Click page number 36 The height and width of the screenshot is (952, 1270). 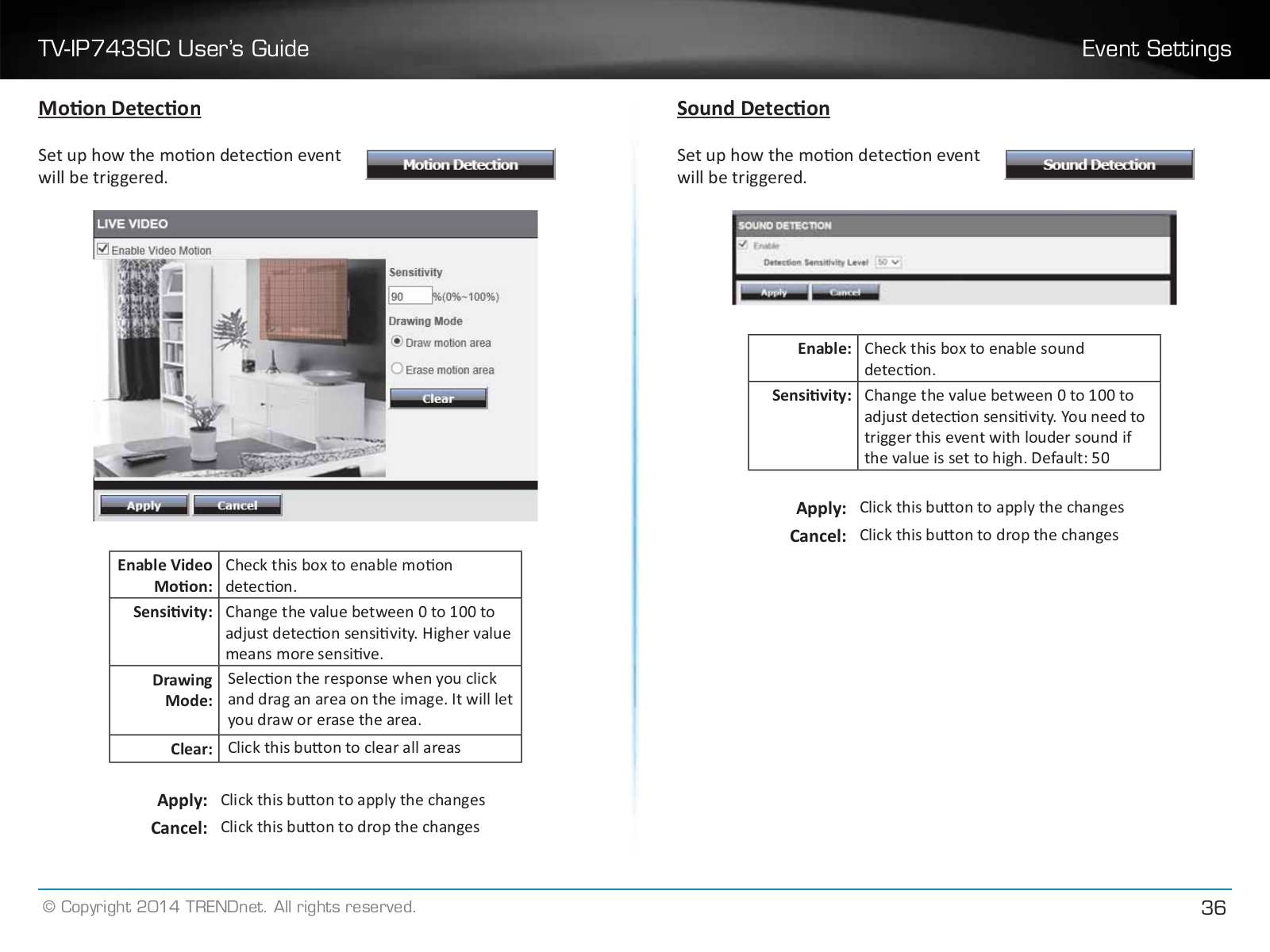1214,908
